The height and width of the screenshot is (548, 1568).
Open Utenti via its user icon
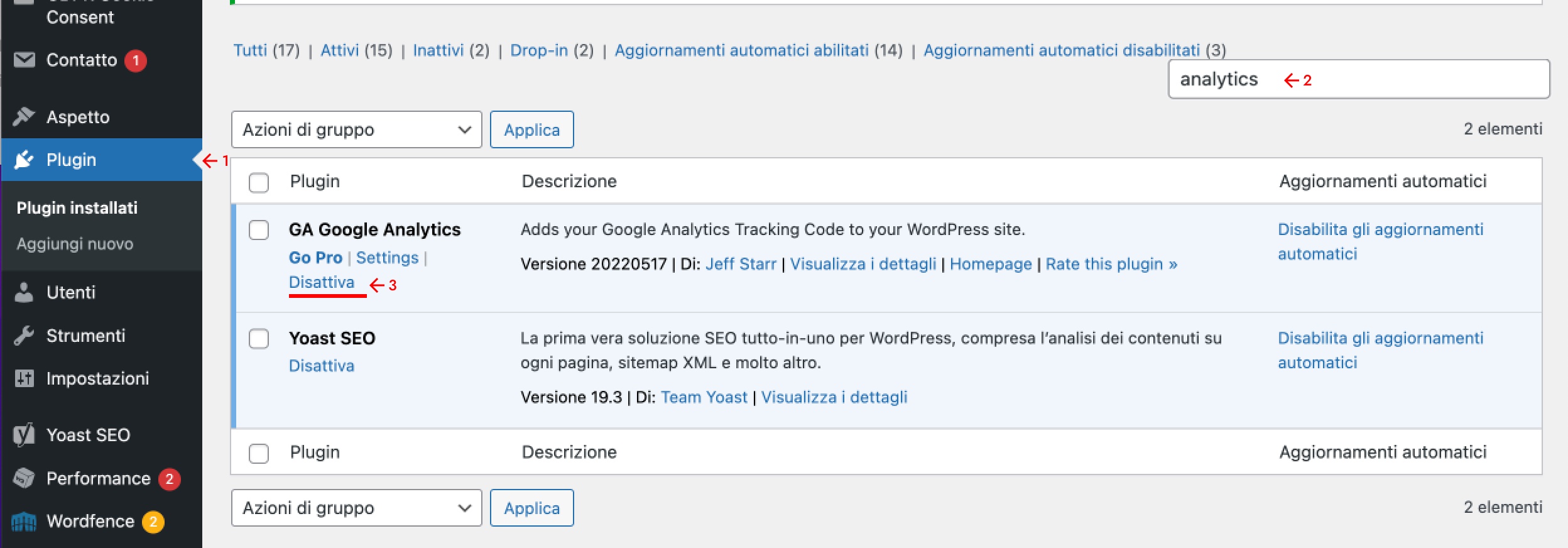[24, 292]
